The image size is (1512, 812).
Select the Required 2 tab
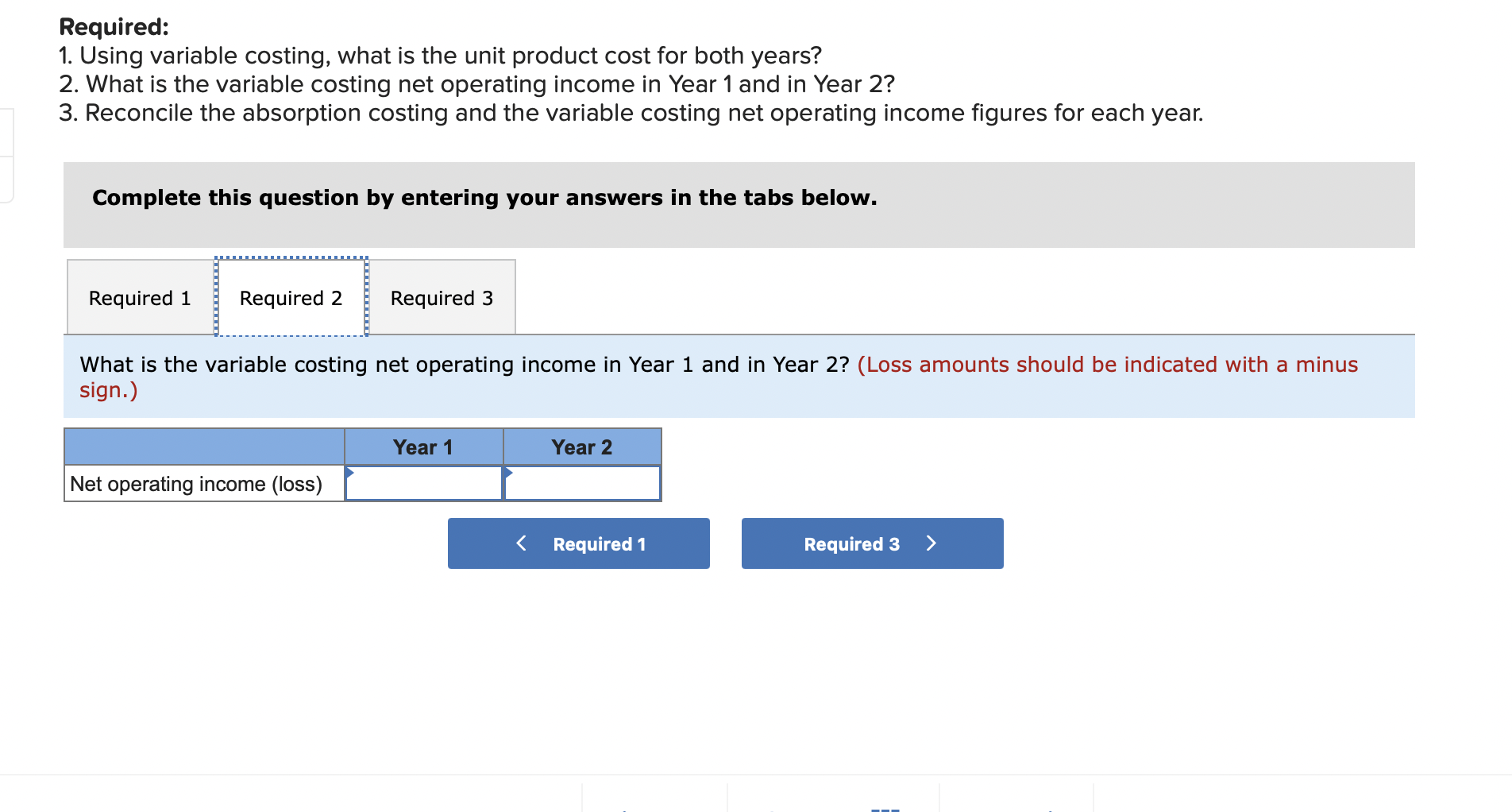tap(291, 297)
